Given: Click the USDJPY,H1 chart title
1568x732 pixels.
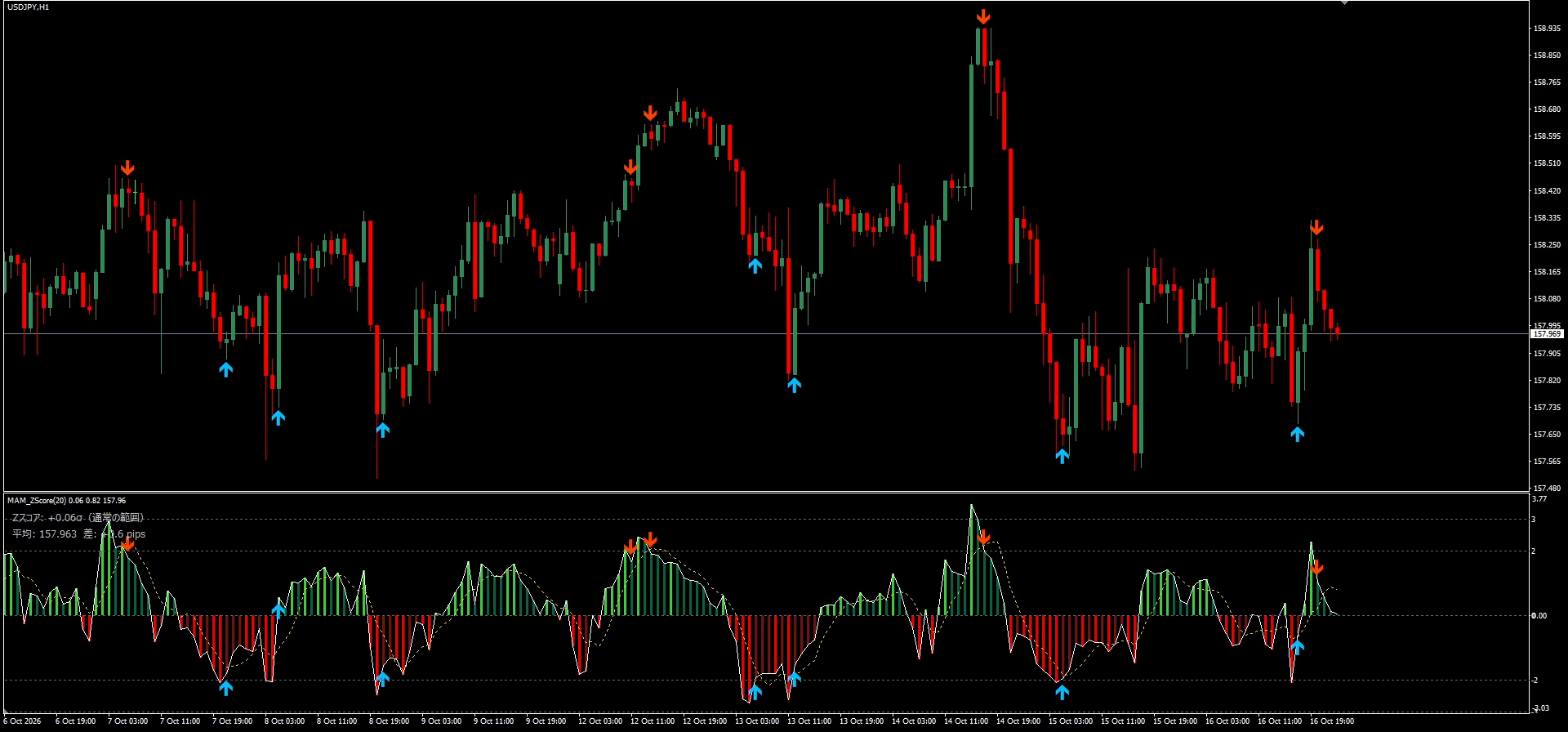Looking at the screenshot, I should 28,7.
